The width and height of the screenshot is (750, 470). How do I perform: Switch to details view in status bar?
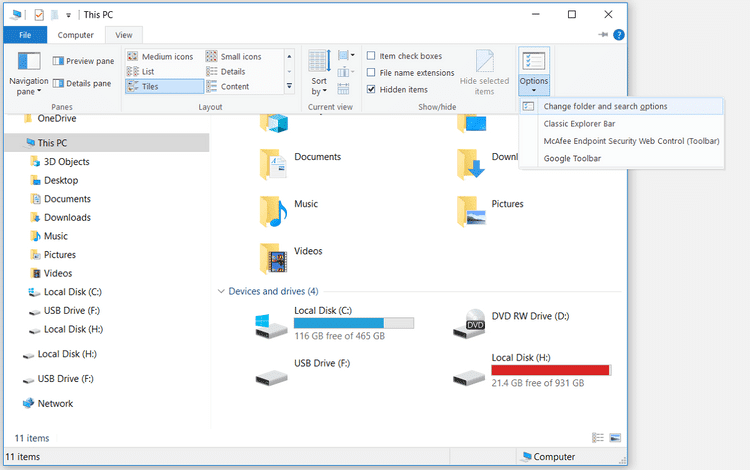point(598,437)
